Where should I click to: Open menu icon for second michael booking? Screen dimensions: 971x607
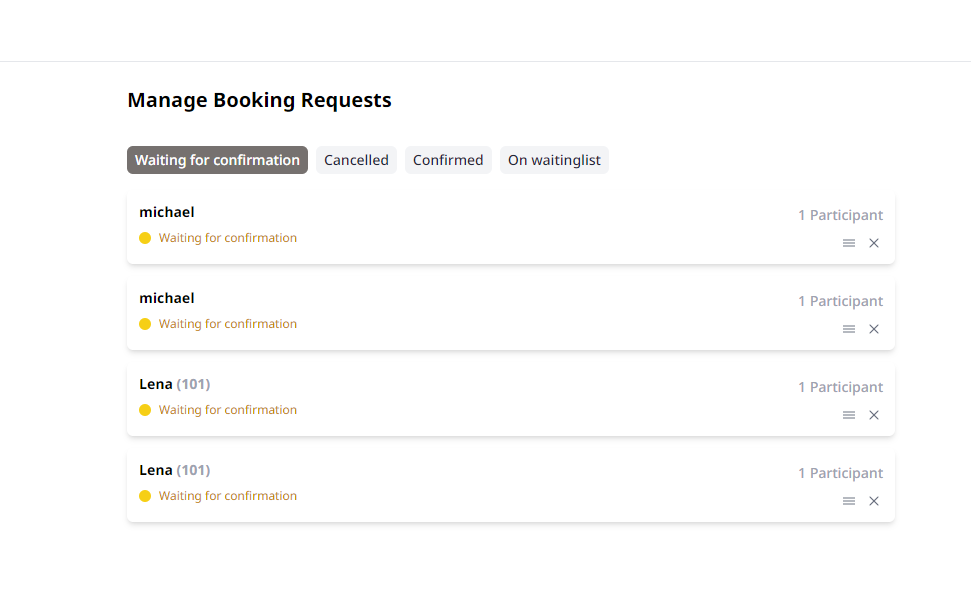click(x=849, y=329)
